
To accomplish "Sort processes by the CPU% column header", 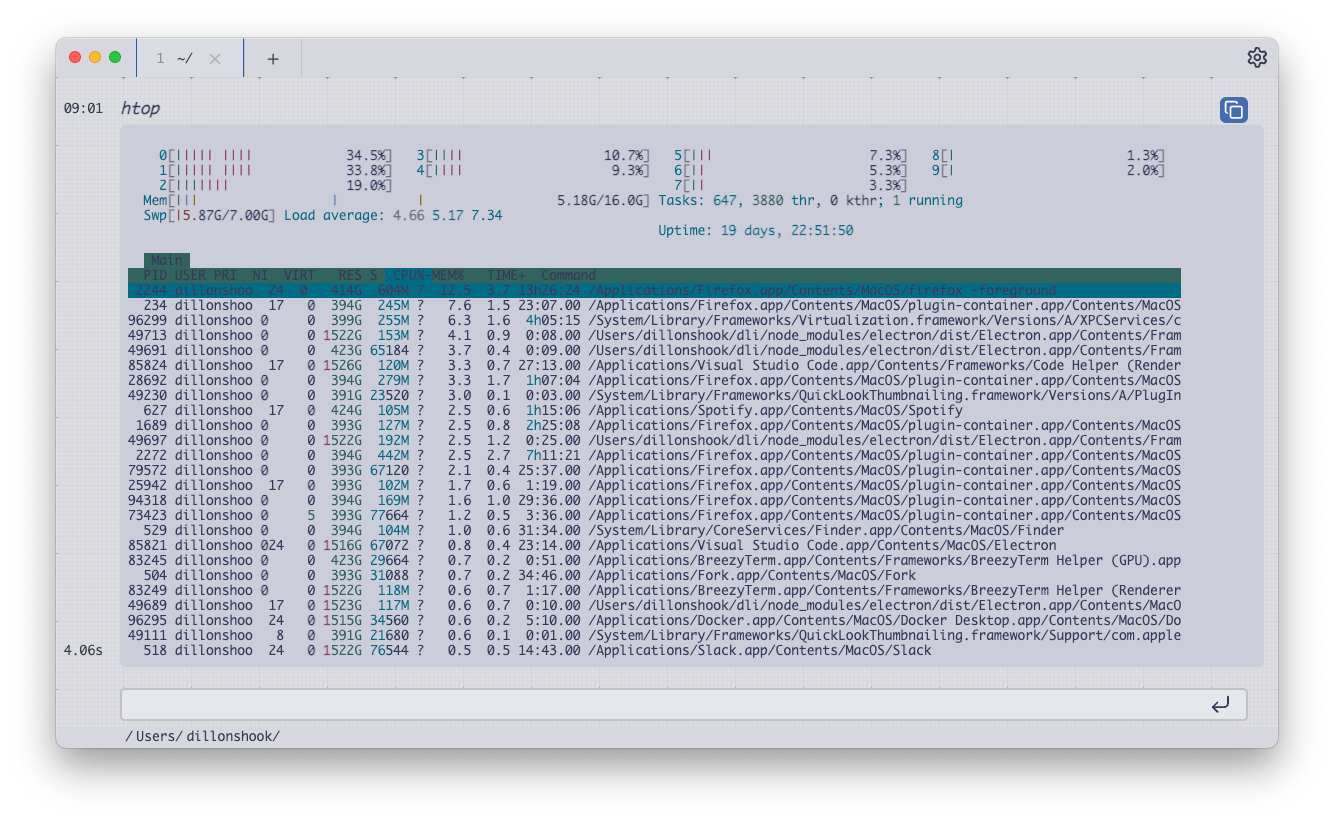I will point(408,275).
